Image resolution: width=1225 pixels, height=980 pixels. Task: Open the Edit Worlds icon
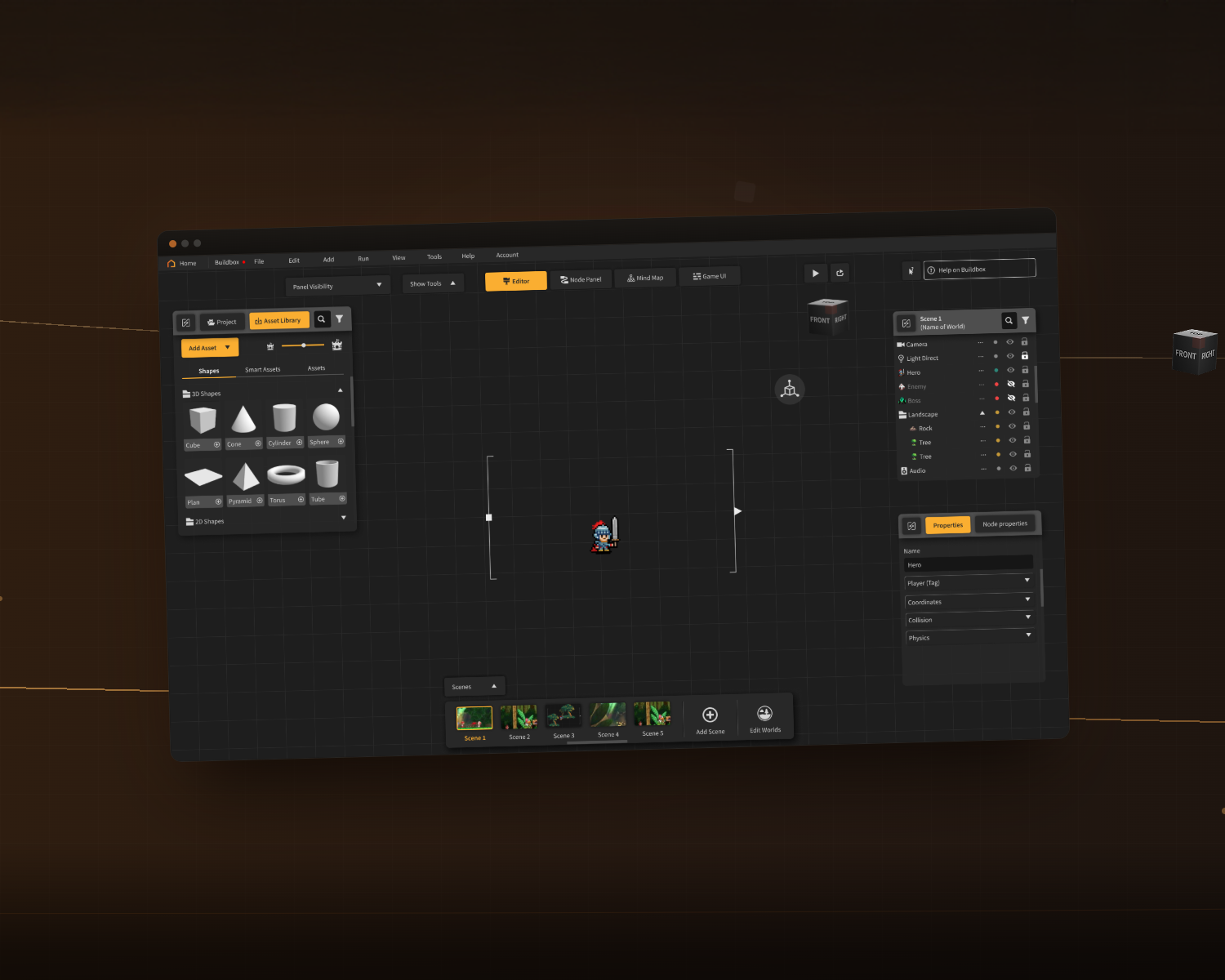764,713
